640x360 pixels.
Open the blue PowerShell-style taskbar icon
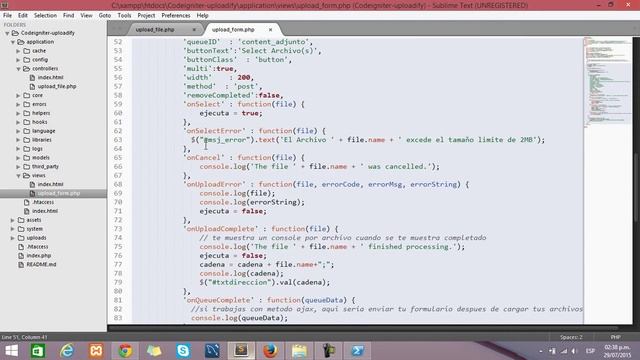click(357, 351)
